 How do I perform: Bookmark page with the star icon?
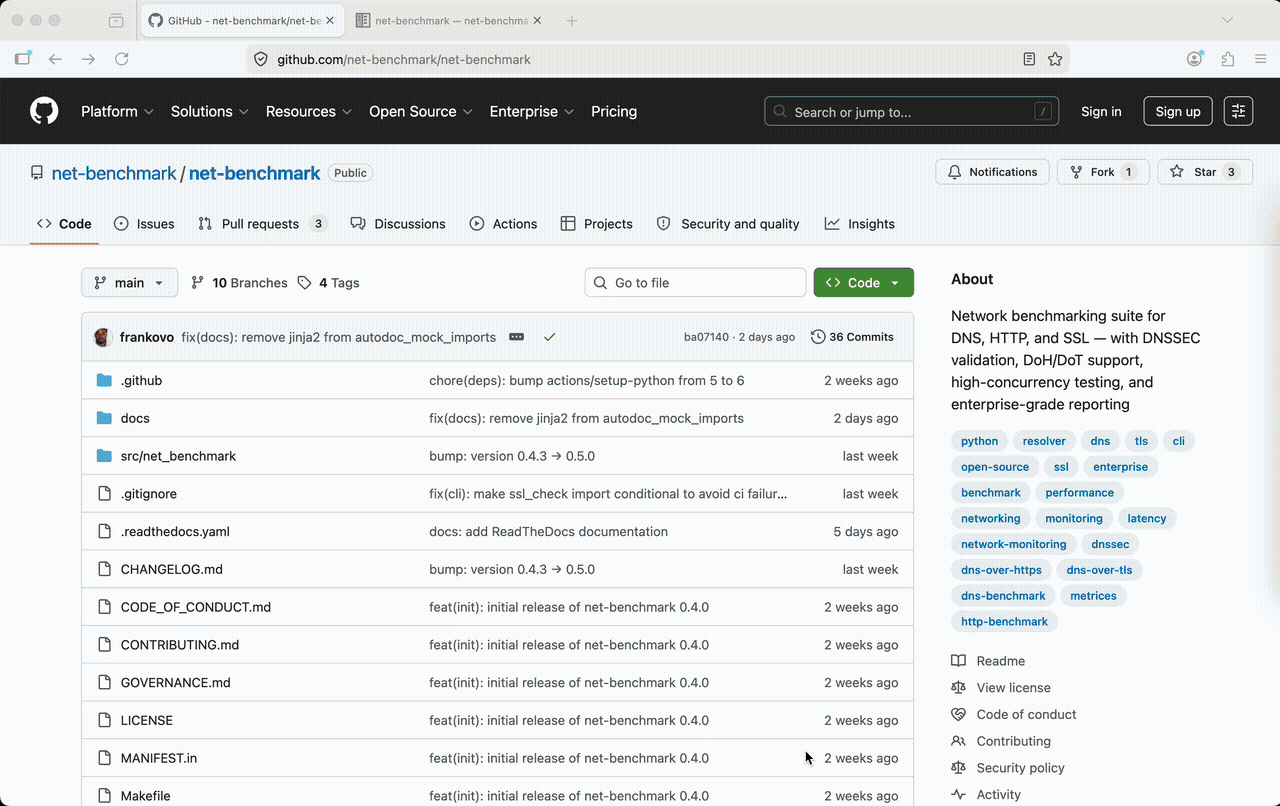[1055, 59]
